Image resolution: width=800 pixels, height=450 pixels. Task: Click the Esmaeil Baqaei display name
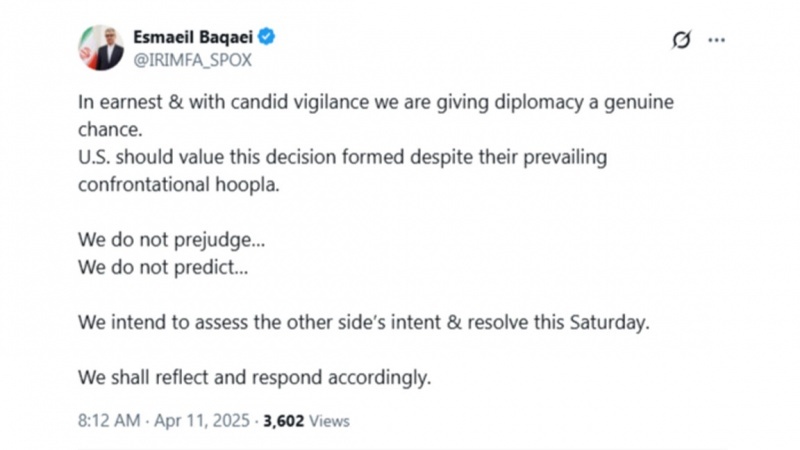pos(193,37)
